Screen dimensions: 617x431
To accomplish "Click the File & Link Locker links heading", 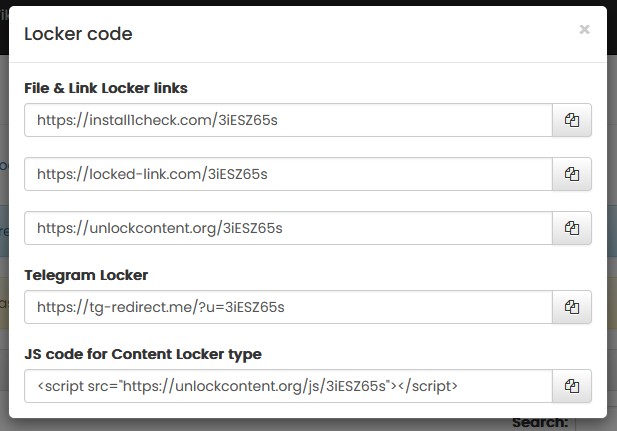I will 106,88.
